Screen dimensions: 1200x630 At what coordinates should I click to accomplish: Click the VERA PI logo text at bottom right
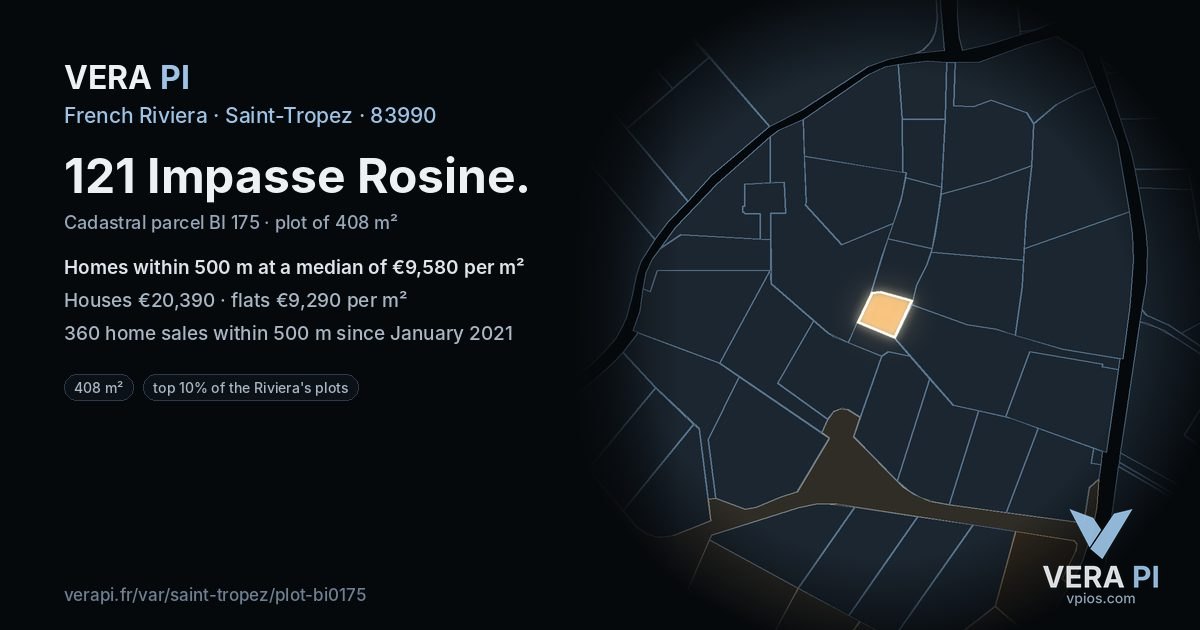pos(1100,577)
